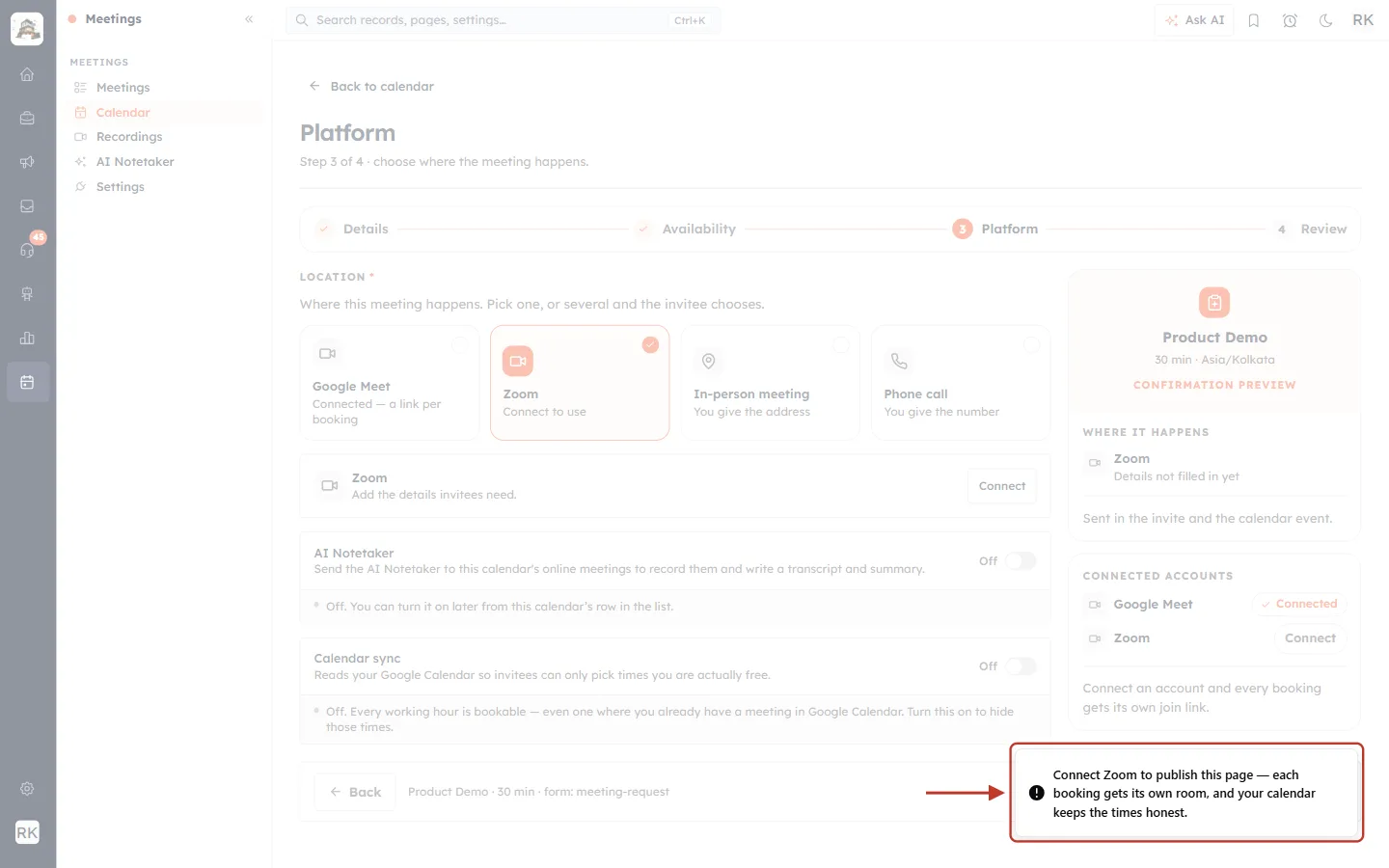Toggle the Calendar sync switch on
Viewport: 1389px width, 868px height.
point(1021,666)
